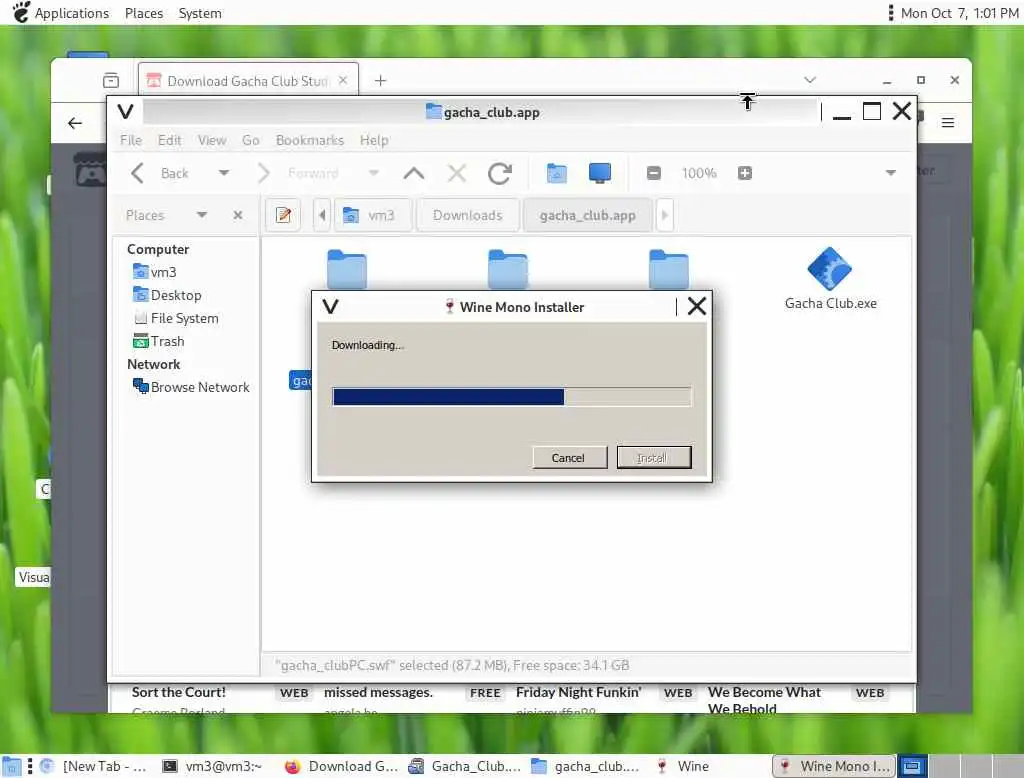Image resolution: width=1024 pixels, height=778 pixels.
Task: Open Browse Network in the sidebar
Action: [191, 387]
